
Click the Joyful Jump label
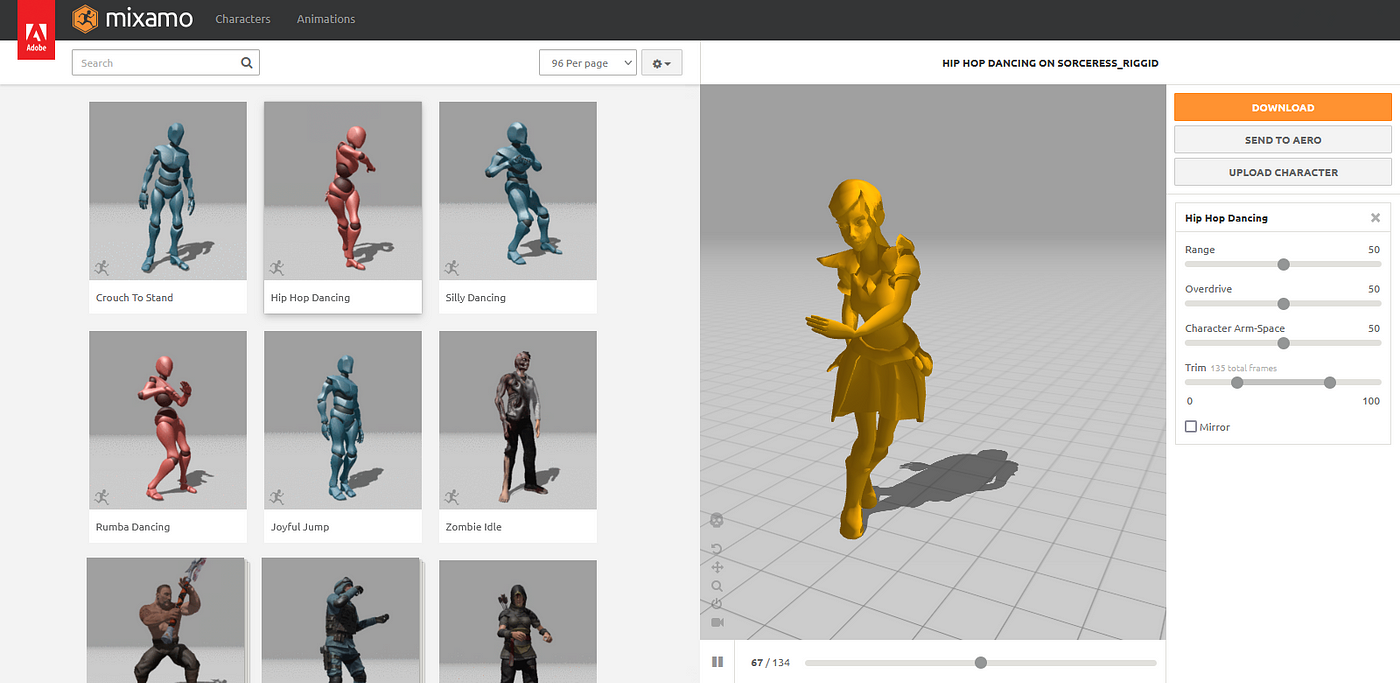300,527
